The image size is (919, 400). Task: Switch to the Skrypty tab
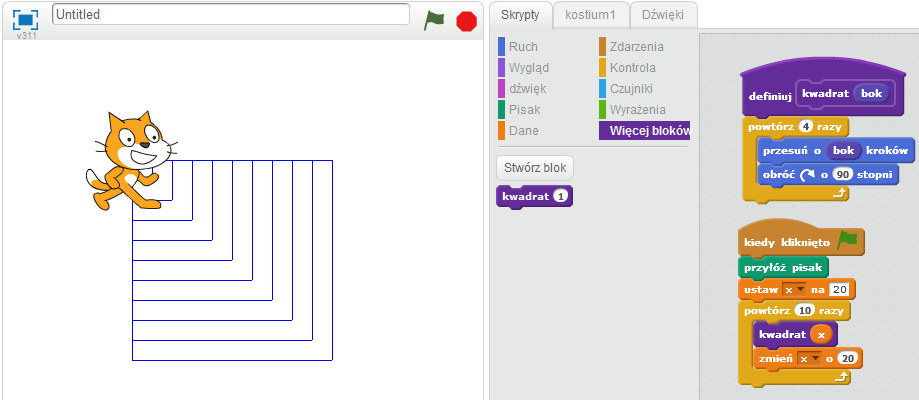tap(520, 15)
